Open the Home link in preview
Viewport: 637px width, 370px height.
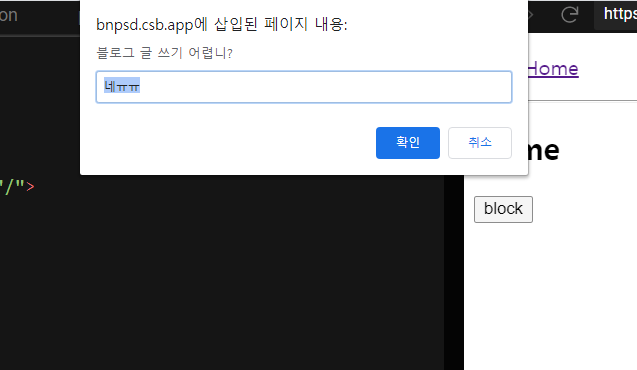(553, 69)
